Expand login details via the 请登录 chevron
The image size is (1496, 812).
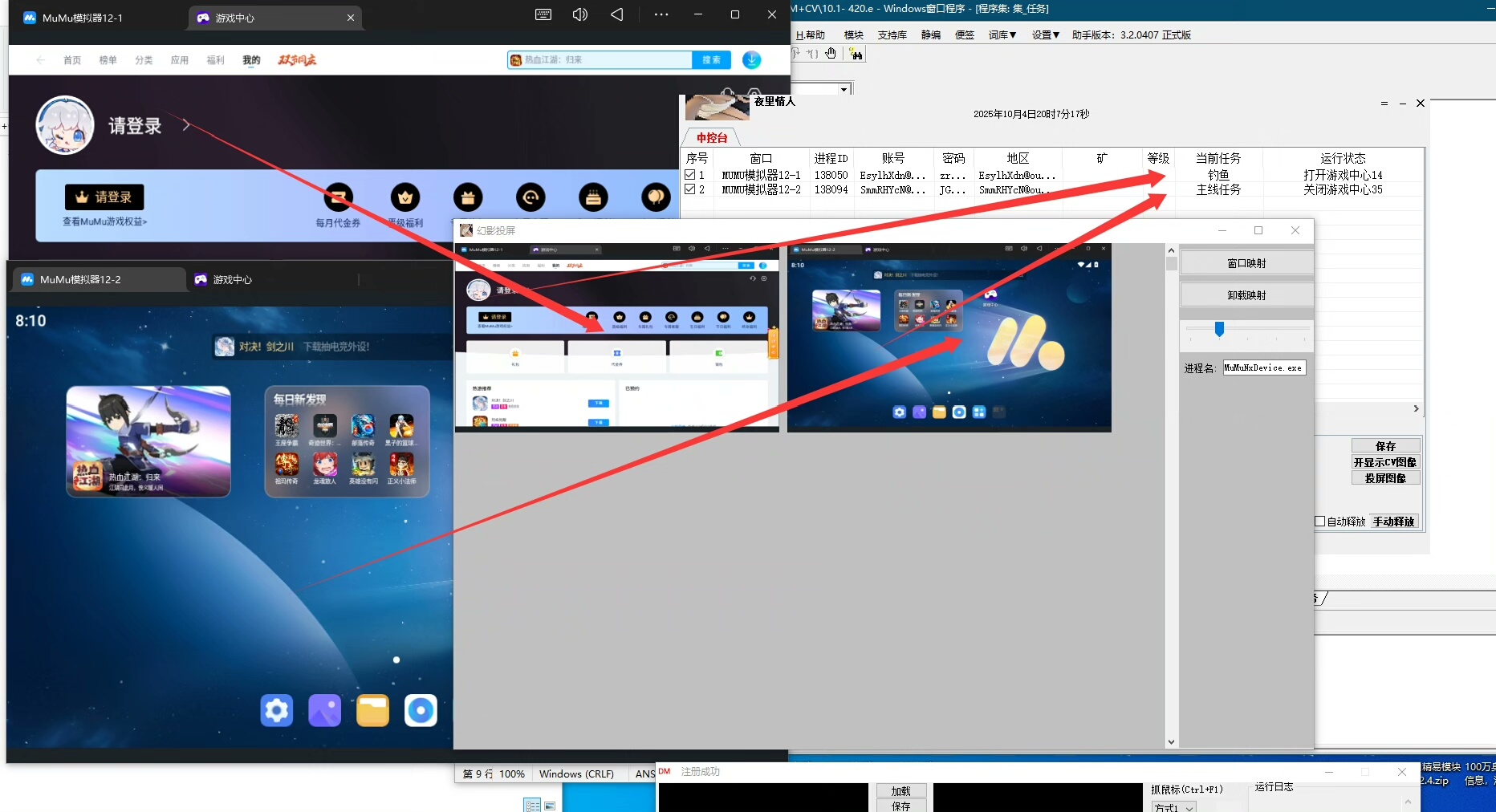[186, 125]
